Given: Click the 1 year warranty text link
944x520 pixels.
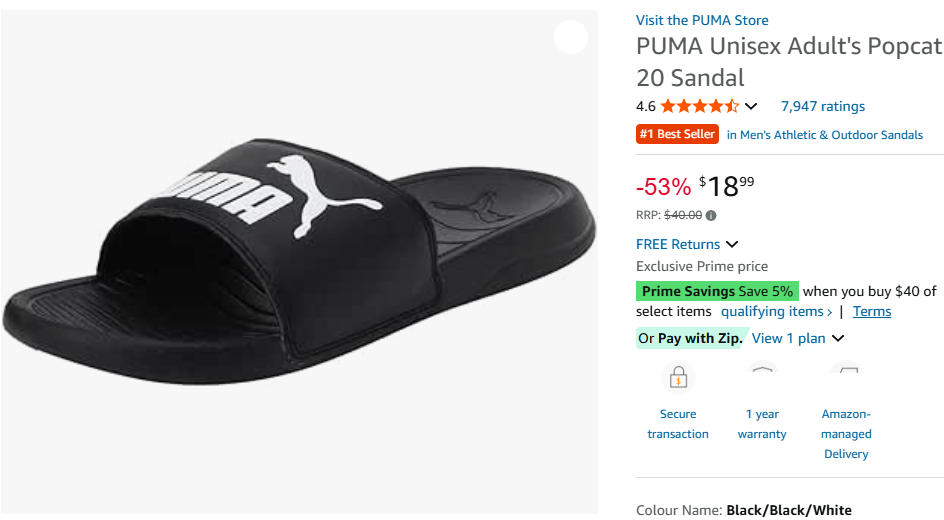Looking at the screenshot, I should tap(762, 424).
